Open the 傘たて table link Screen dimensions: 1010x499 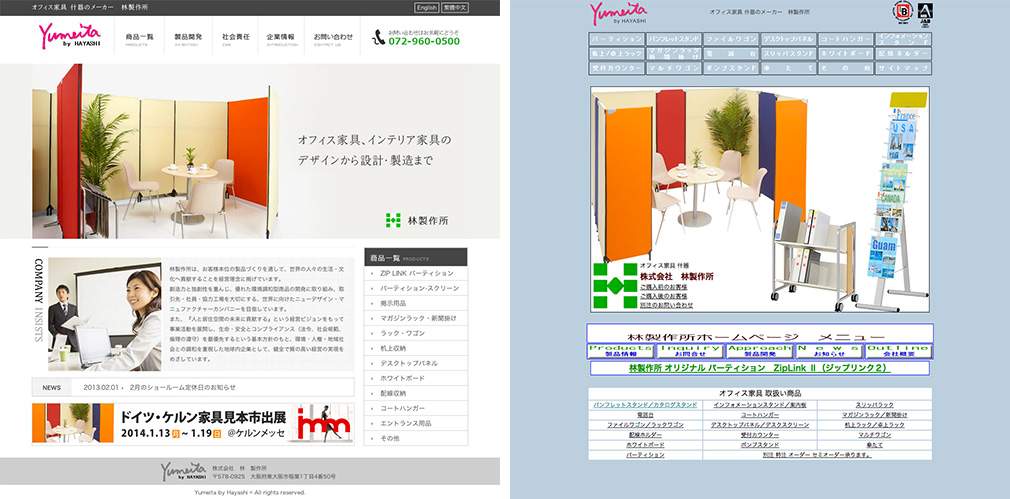(x=874, y=445)
